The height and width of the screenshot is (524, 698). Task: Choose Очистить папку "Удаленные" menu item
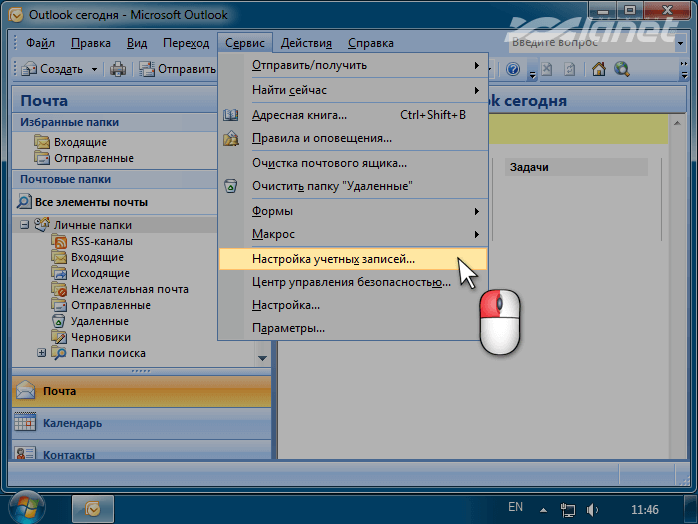coord(332,186)
